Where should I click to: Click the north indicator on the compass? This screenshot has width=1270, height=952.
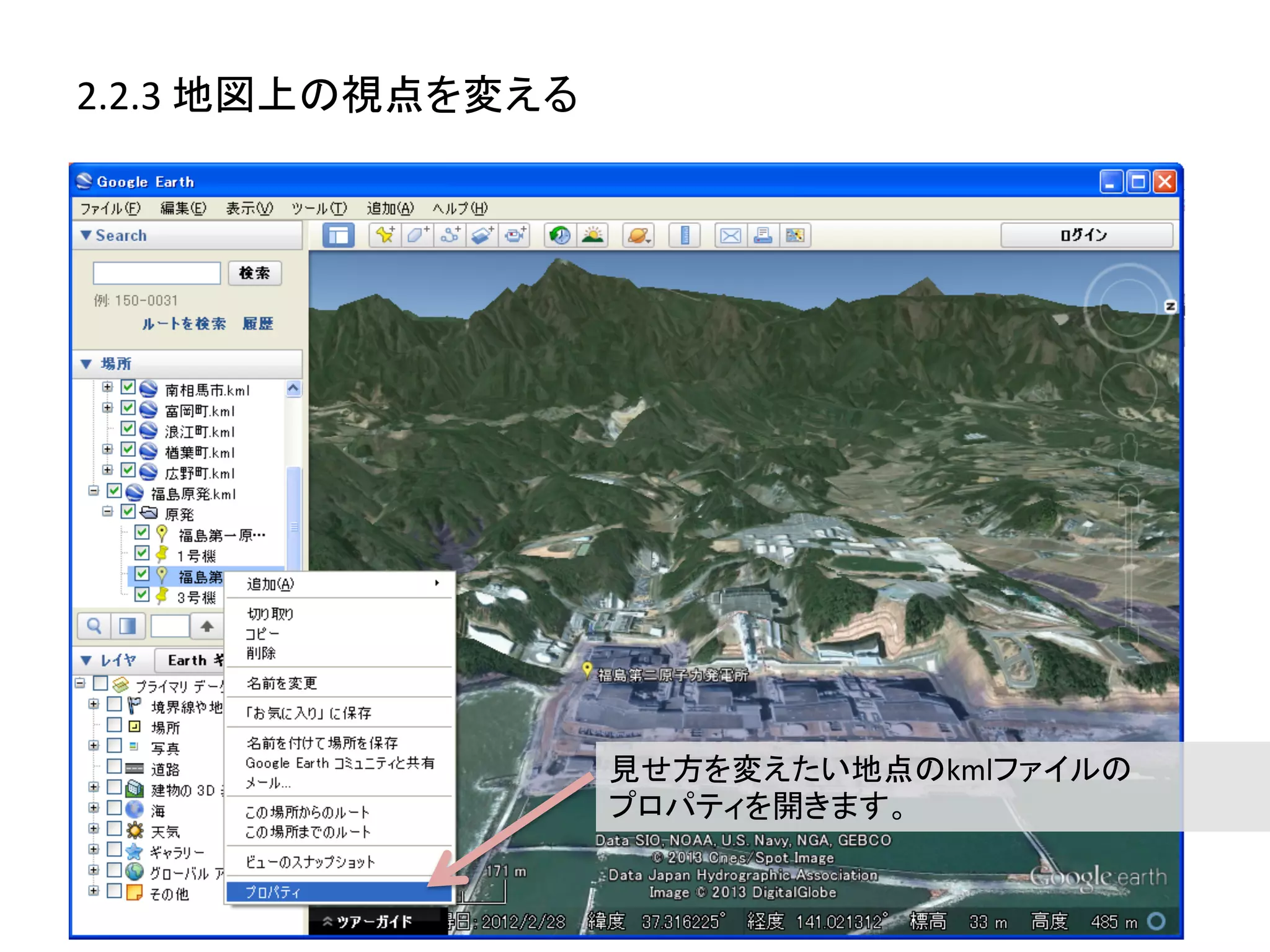click(1170, 306)
